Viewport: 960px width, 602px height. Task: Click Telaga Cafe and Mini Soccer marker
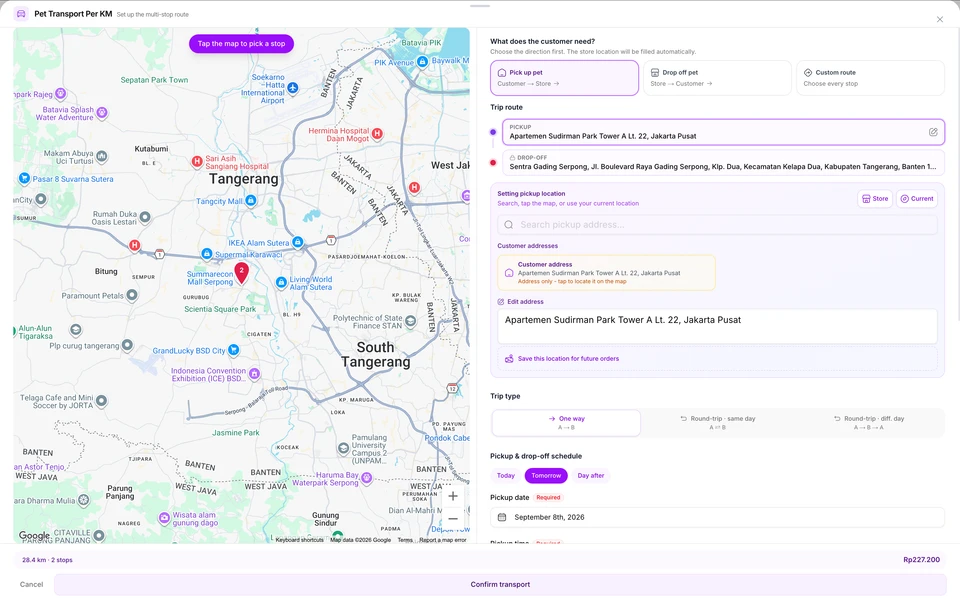pyautogui.click(x=102, y=401)
